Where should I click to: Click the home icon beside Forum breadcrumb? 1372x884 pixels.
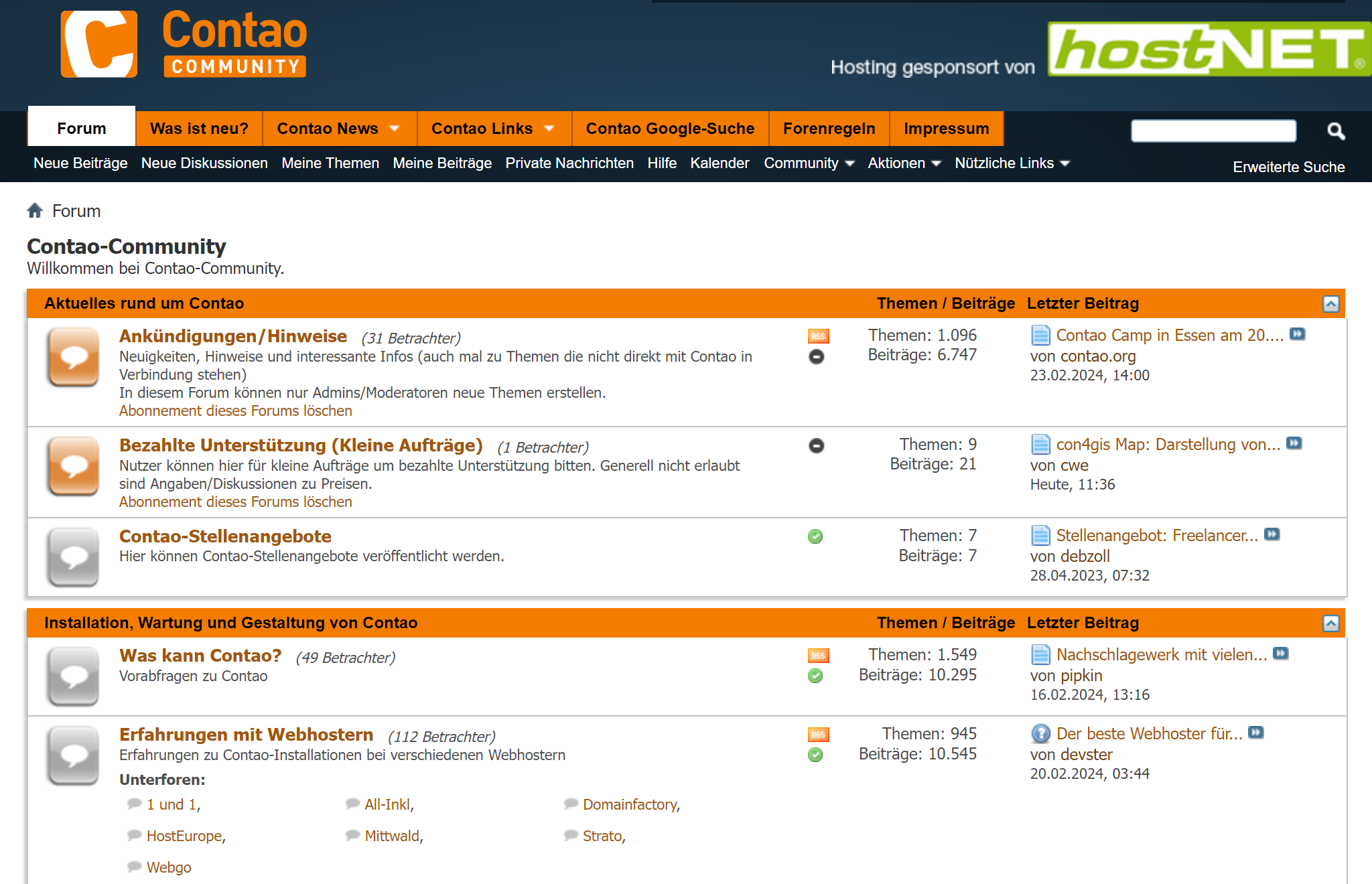(x=35, y=211)
